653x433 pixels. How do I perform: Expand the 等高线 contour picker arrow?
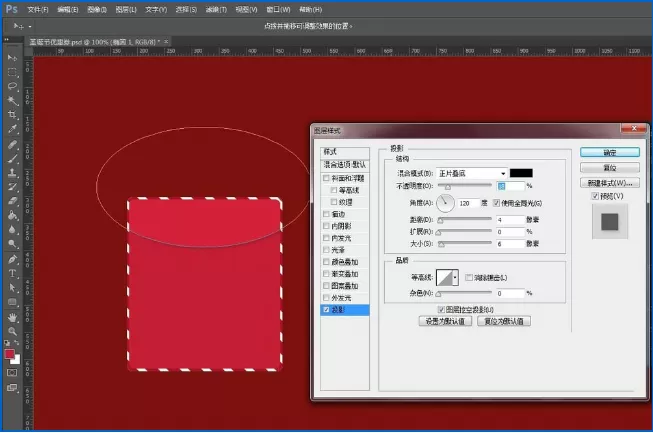(455, 277)
